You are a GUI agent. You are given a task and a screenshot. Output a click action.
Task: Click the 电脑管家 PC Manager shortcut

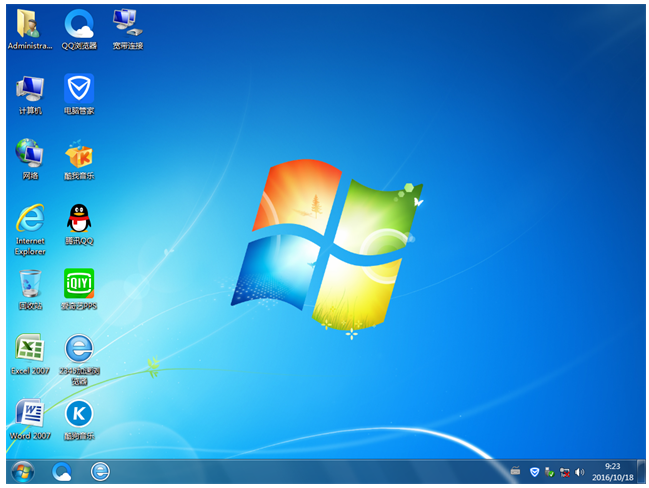pyautogui.click(x=79, y=90)
